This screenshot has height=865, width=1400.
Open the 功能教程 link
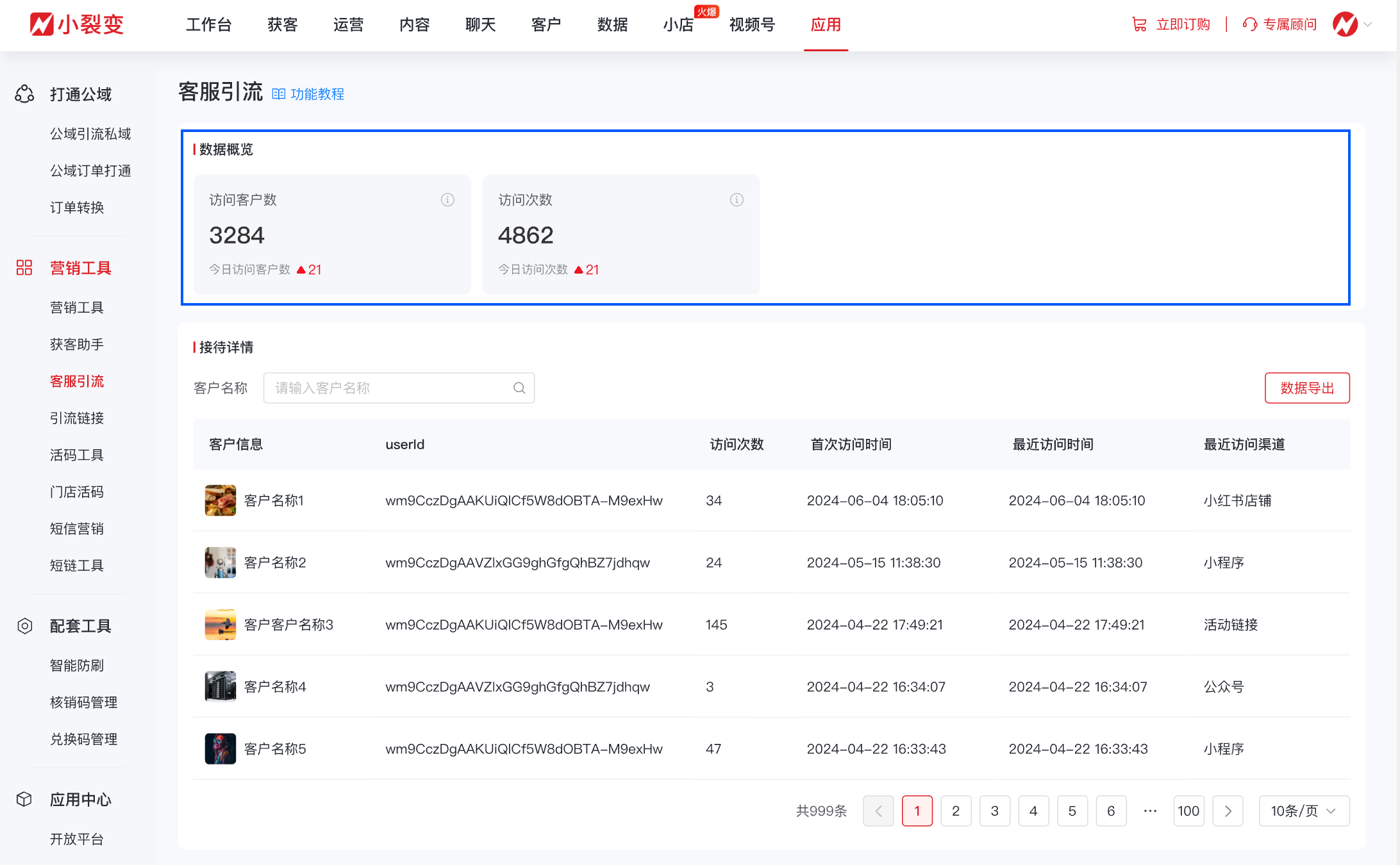(x=317, y=94)
